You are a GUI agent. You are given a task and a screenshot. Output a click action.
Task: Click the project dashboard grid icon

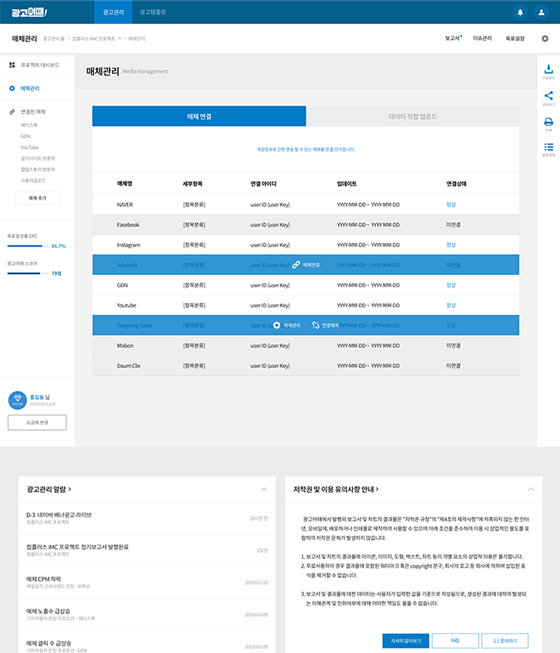point(12,65)
